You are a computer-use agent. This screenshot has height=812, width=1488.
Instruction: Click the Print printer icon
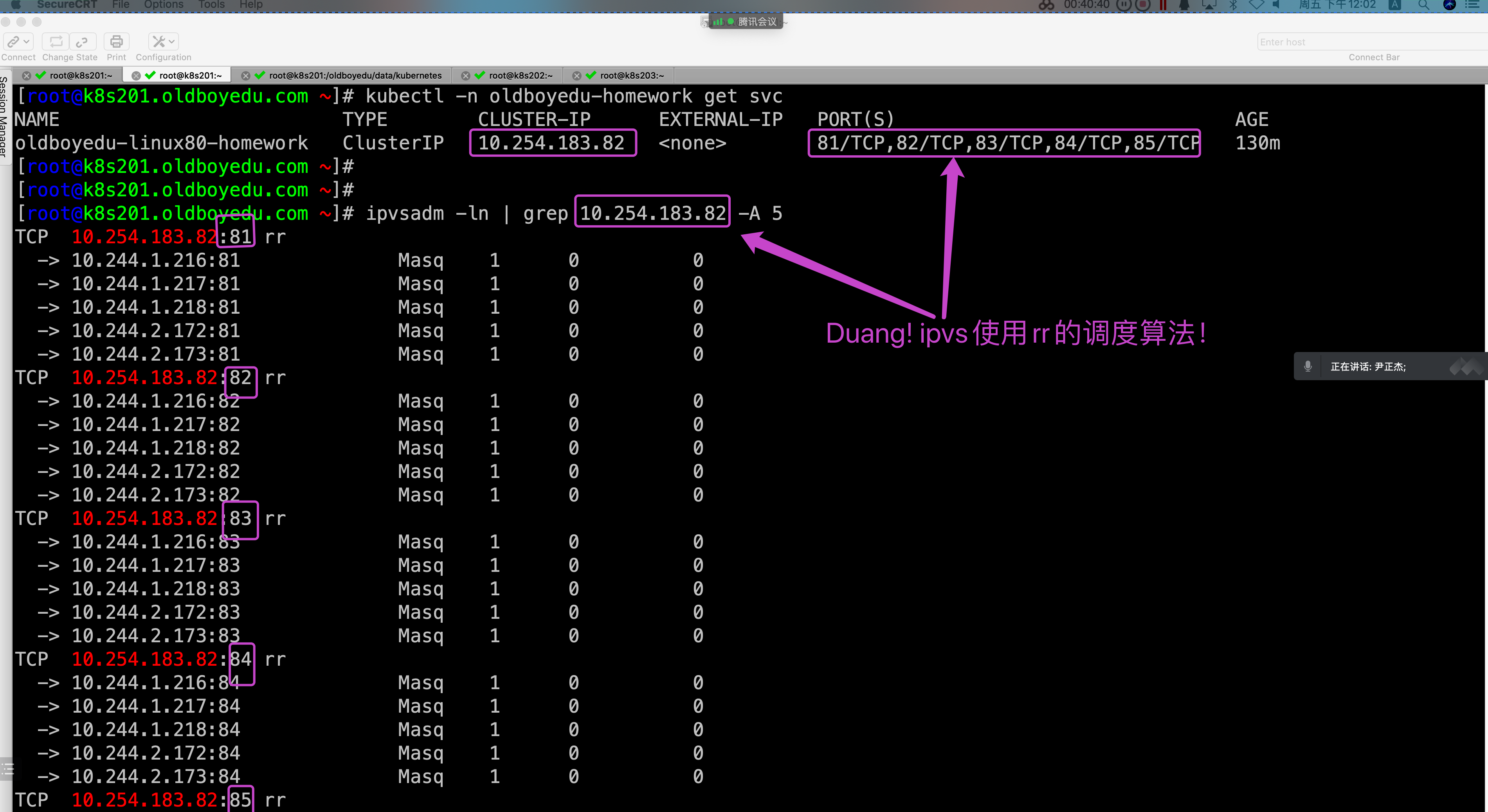[116, 41]
